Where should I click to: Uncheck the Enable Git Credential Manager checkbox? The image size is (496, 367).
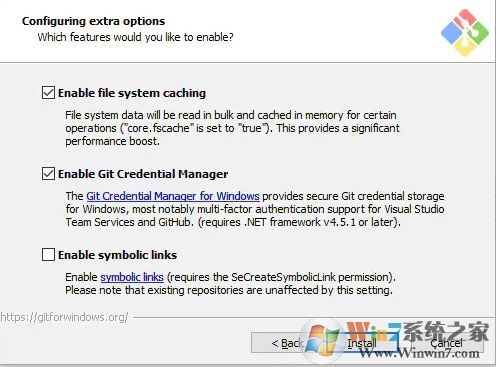tap(48, 174)
